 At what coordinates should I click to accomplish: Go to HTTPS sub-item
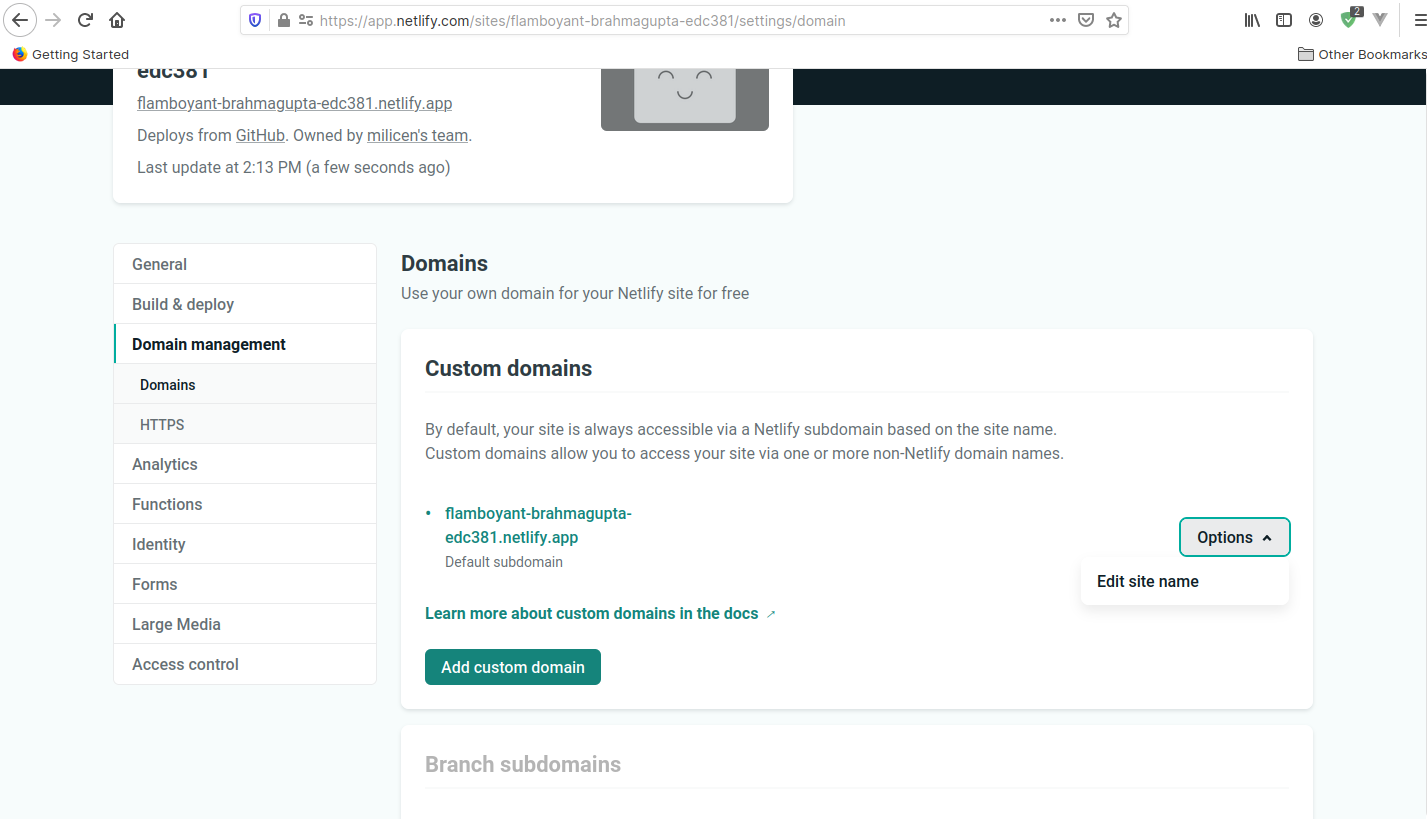tap(245, 424)
